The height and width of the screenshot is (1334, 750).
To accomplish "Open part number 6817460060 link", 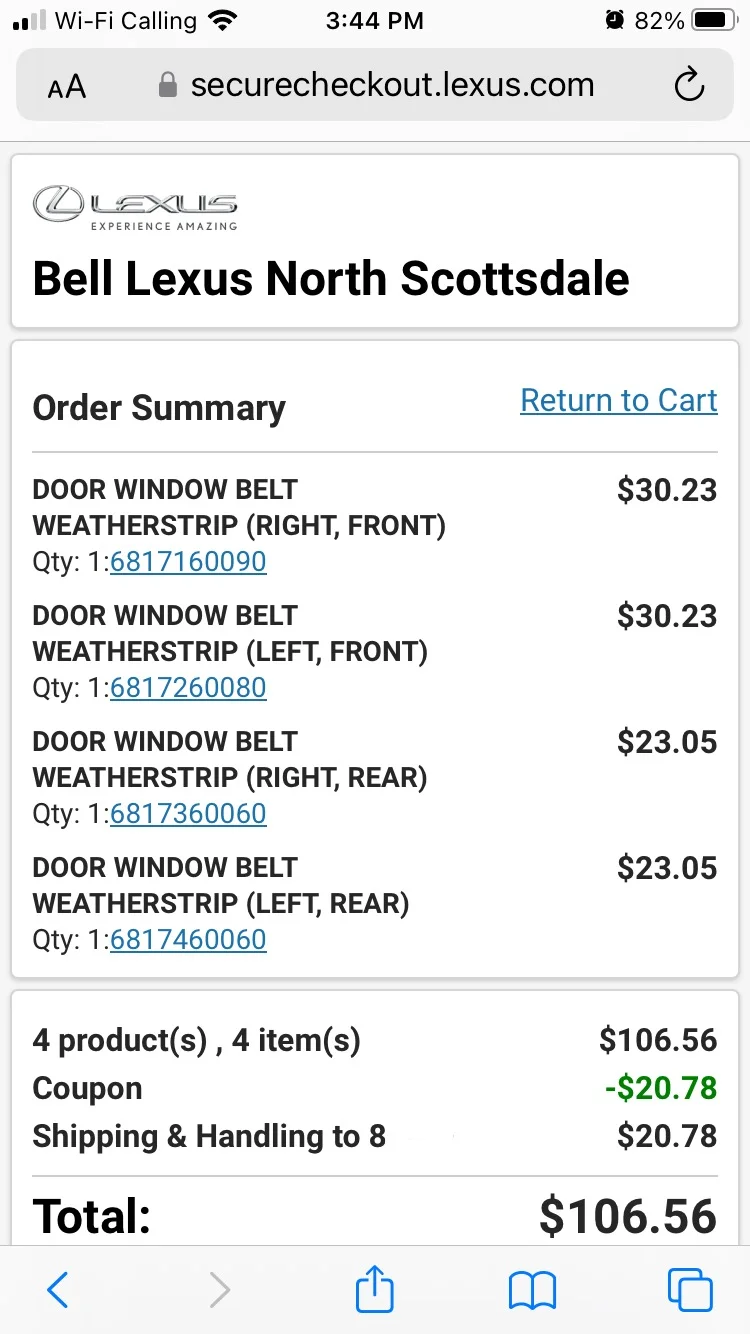I will click(188, 940).
